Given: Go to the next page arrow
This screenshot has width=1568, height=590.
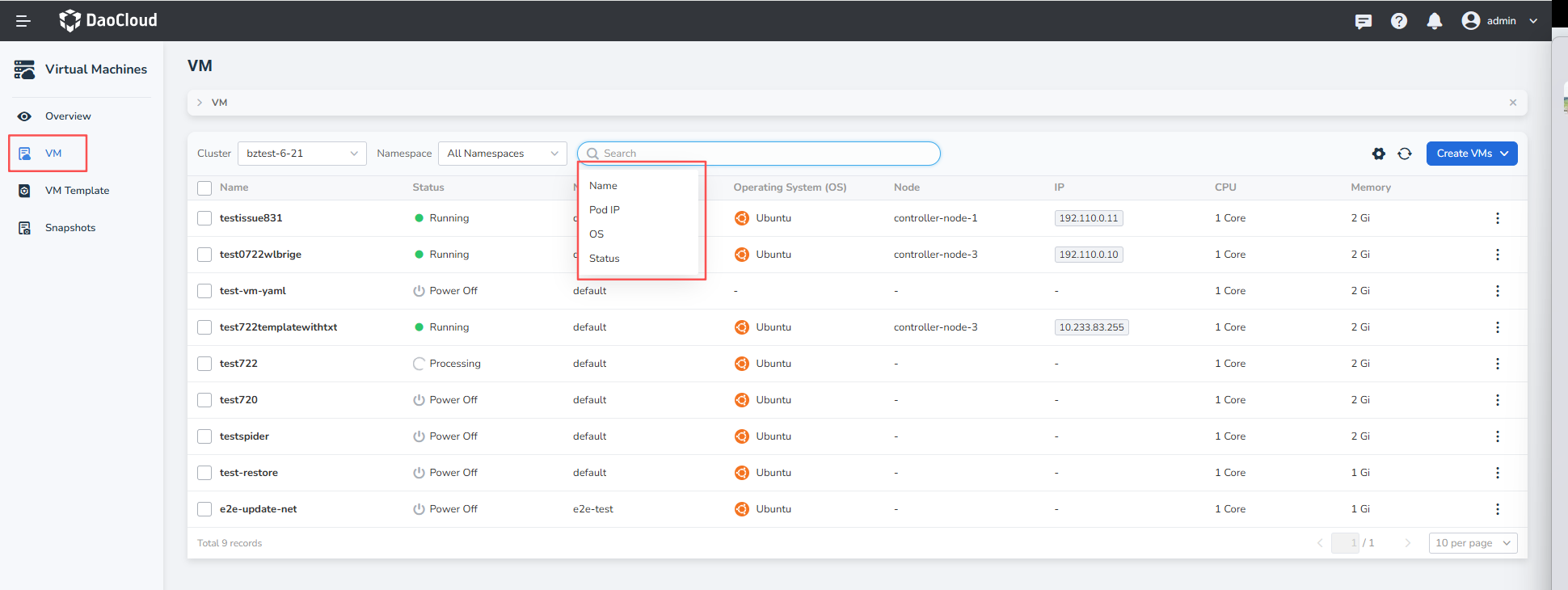Looking at the screenshot, I should 1408,543.
